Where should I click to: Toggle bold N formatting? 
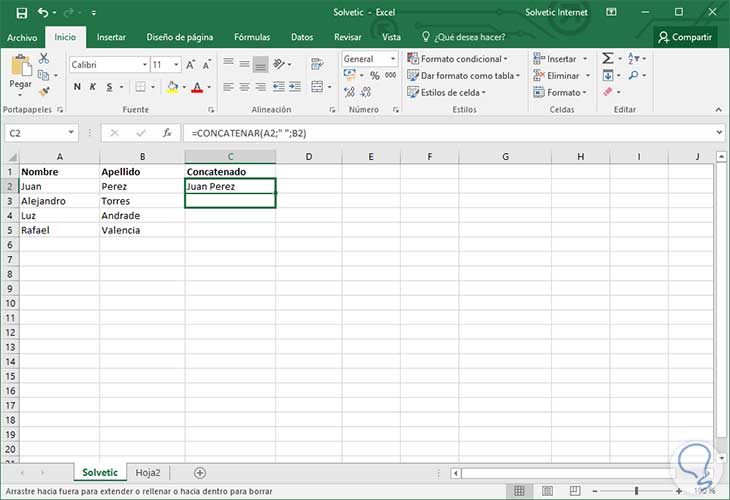[x=77, y=87]
